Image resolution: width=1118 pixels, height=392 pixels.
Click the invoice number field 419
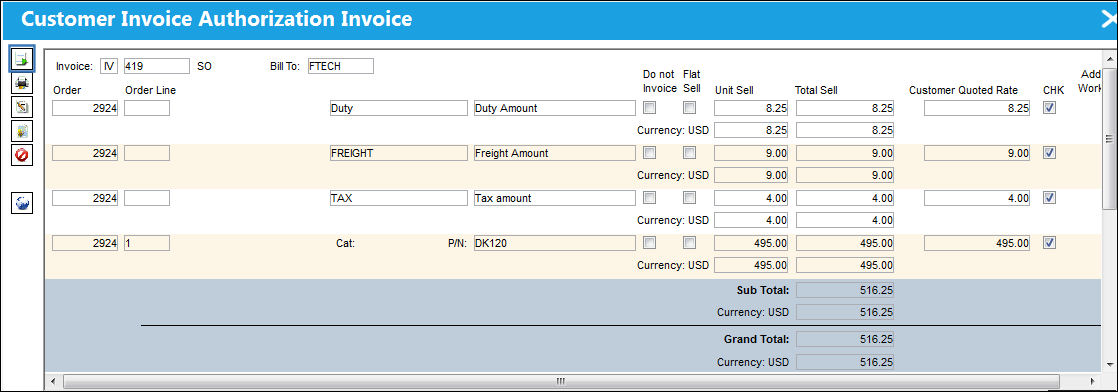[157, 66]
